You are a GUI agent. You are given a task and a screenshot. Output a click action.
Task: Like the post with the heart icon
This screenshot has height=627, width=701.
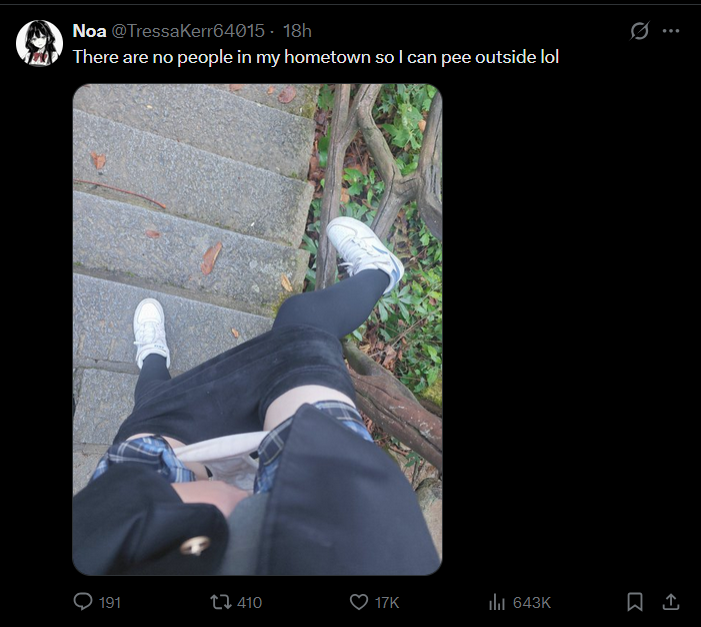pos(359,602)
